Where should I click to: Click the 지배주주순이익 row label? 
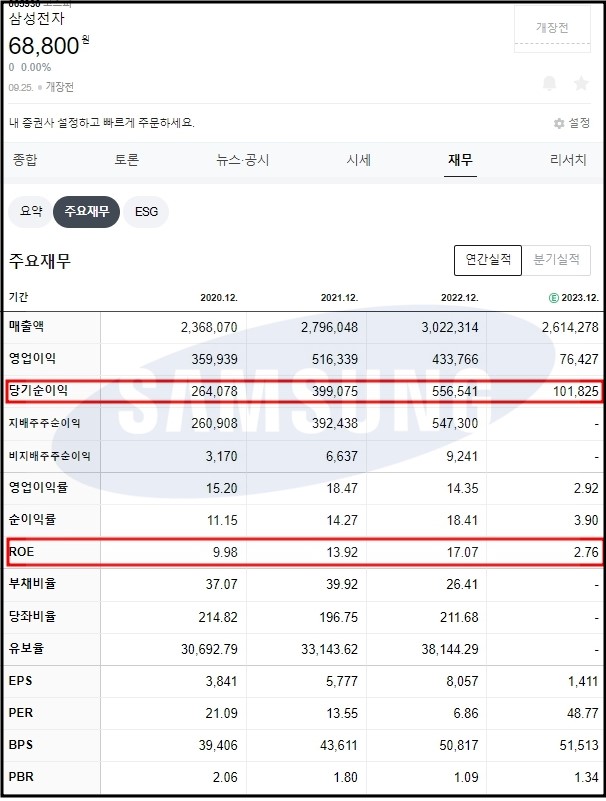[x=44, y=423]
